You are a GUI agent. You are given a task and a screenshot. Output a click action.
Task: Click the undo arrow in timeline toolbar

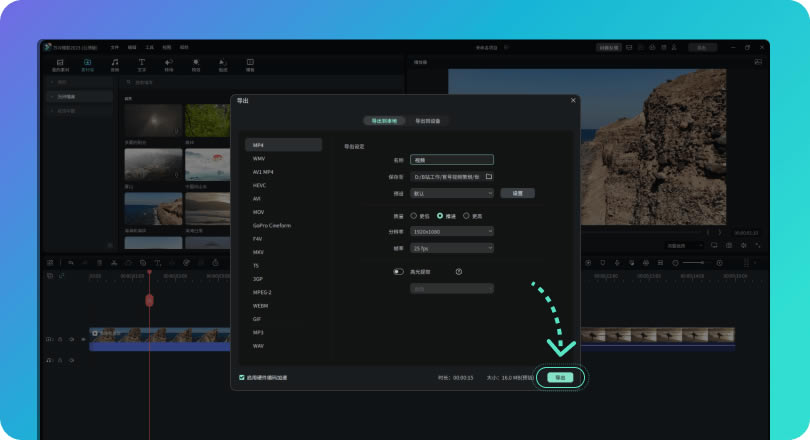click(70, 262)
